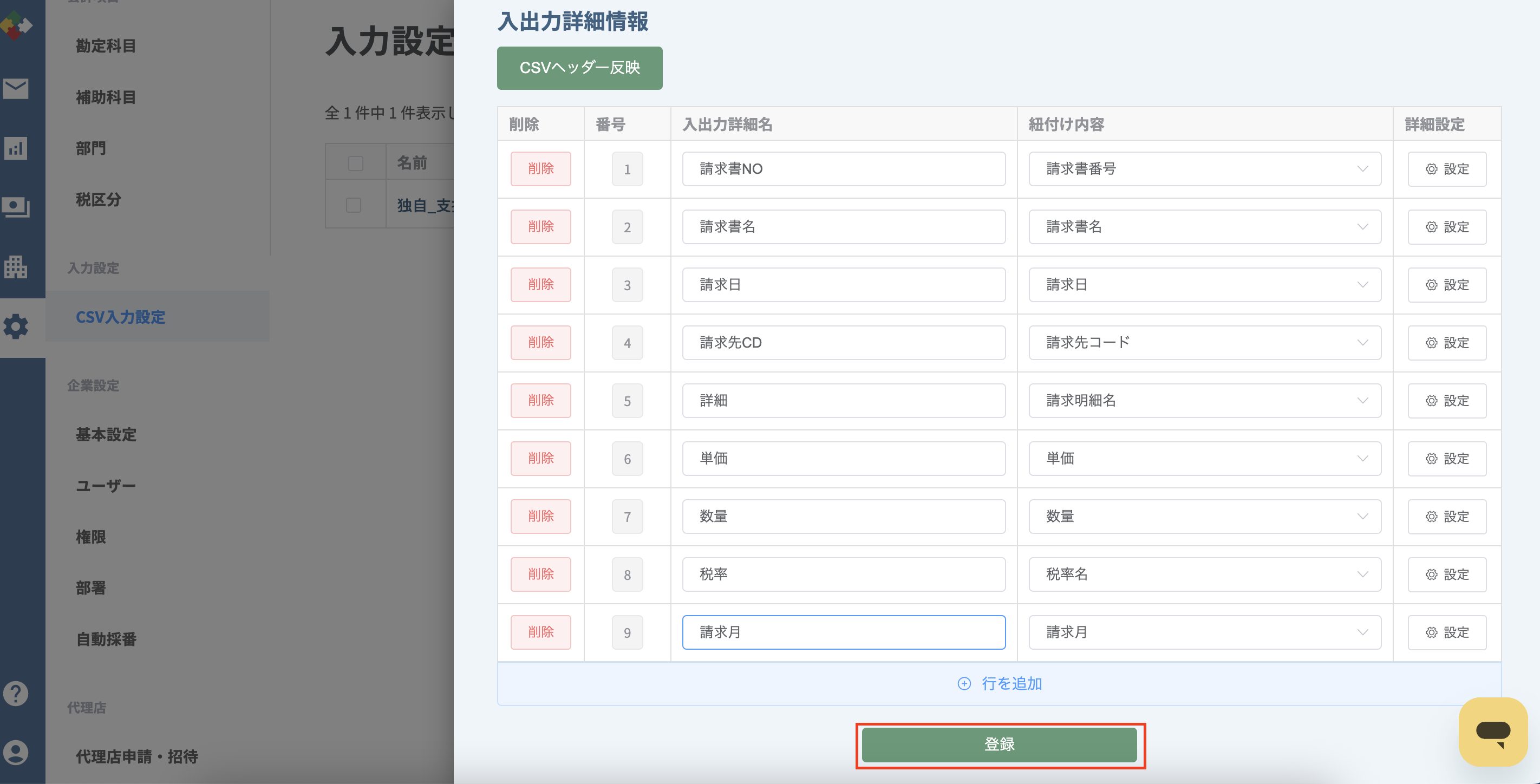
Task: Open the user account profile icon
Action: 16,753
